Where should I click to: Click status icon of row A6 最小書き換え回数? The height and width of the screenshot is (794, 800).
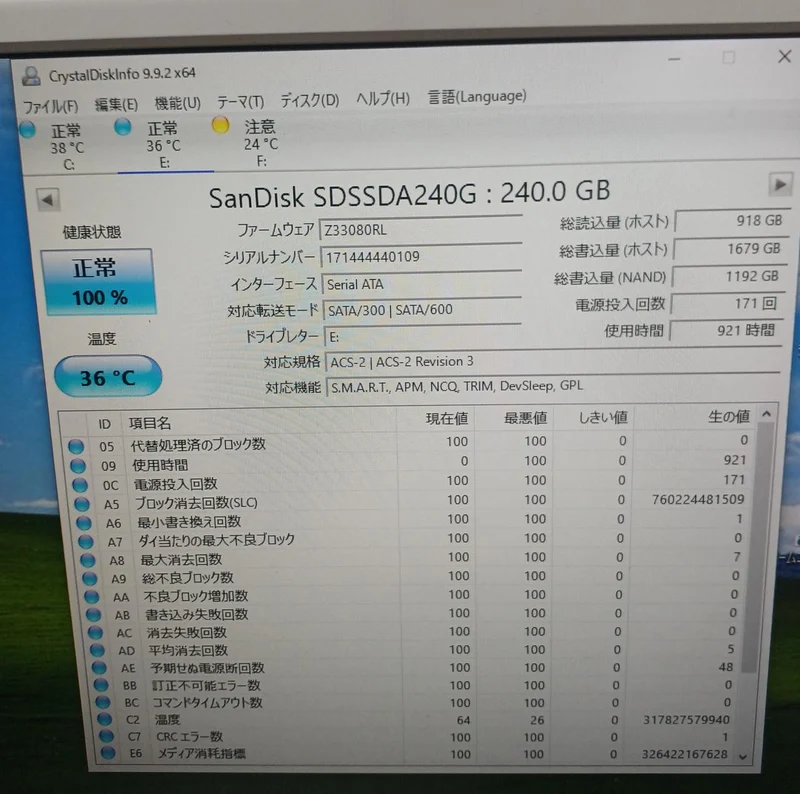point(84,523)
